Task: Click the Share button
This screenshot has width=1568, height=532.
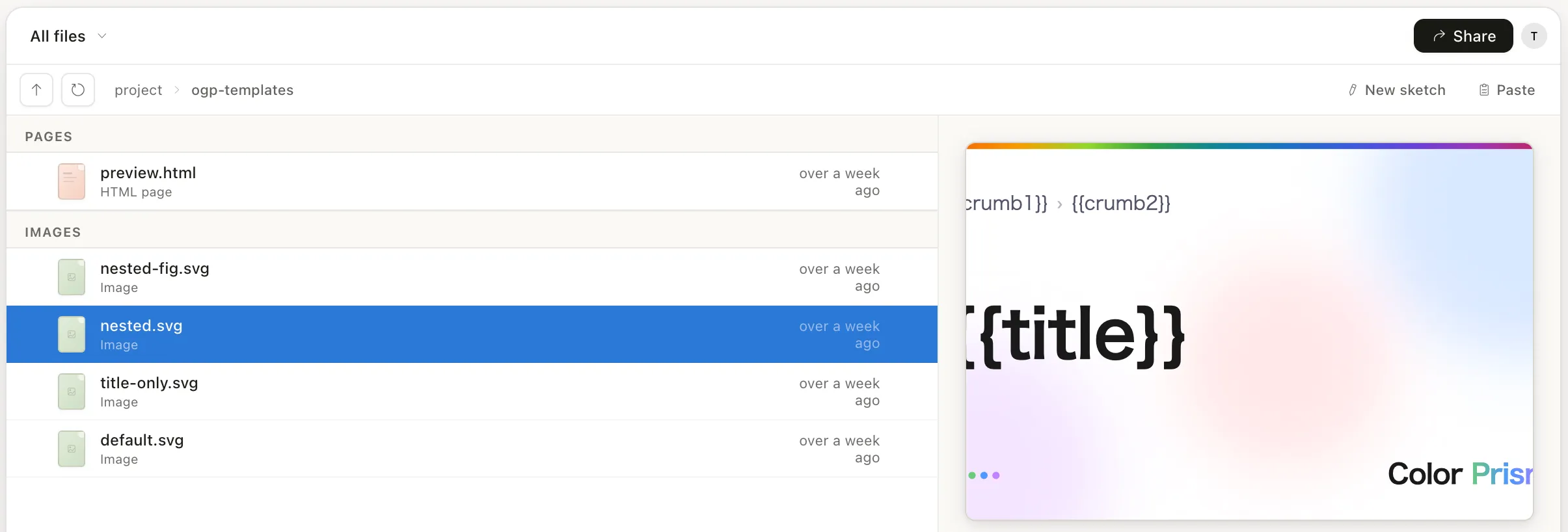Action: coord(1463,36)
